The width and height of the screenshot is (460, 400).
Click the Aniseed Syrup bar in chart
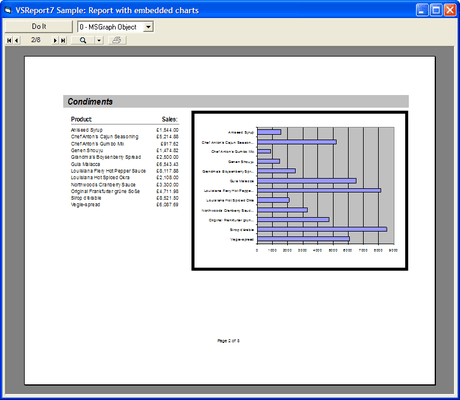[269, 132]
